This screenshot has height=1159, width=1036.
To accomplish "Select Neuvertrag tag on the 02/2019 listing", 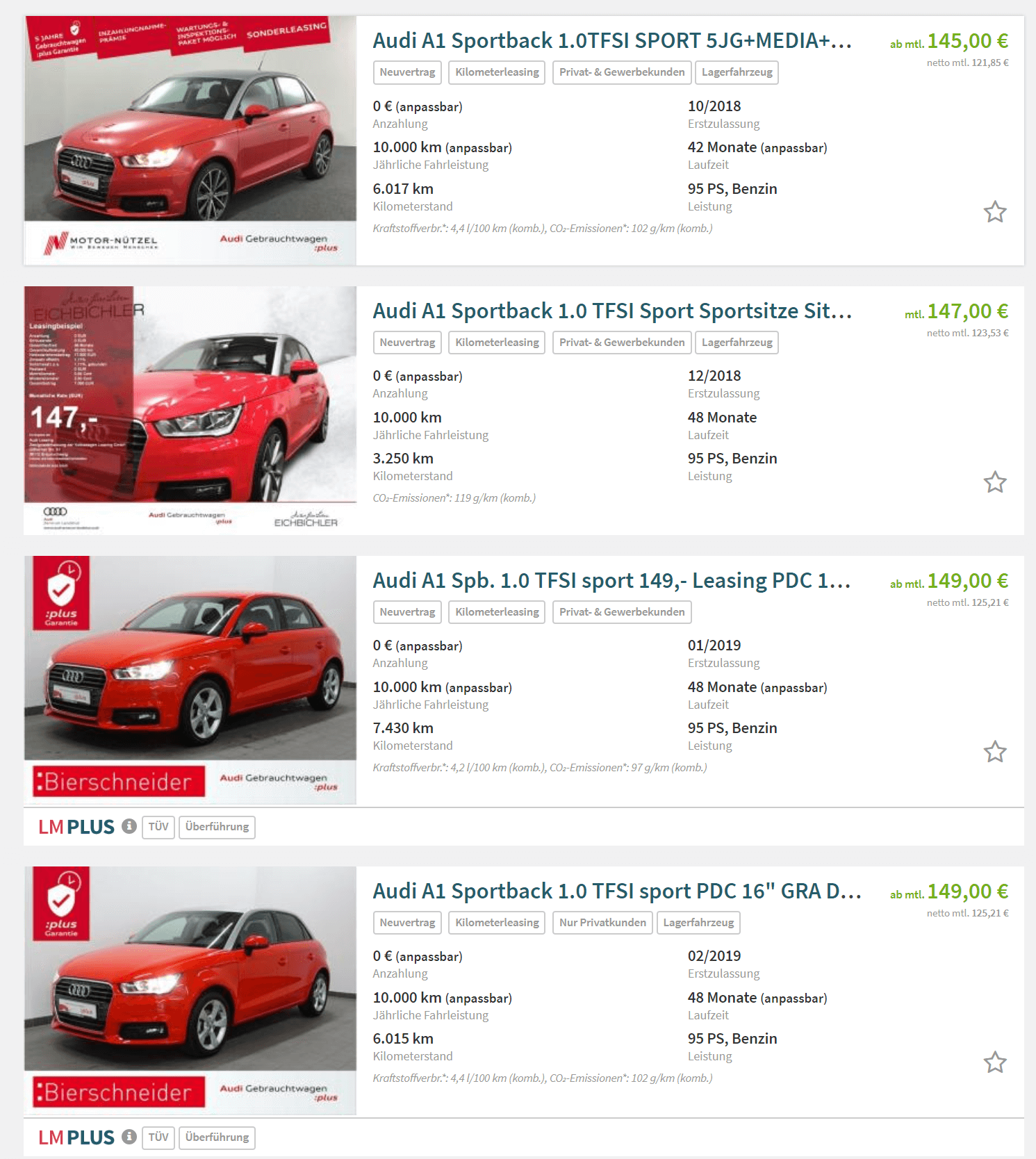I will coord(407,923).
